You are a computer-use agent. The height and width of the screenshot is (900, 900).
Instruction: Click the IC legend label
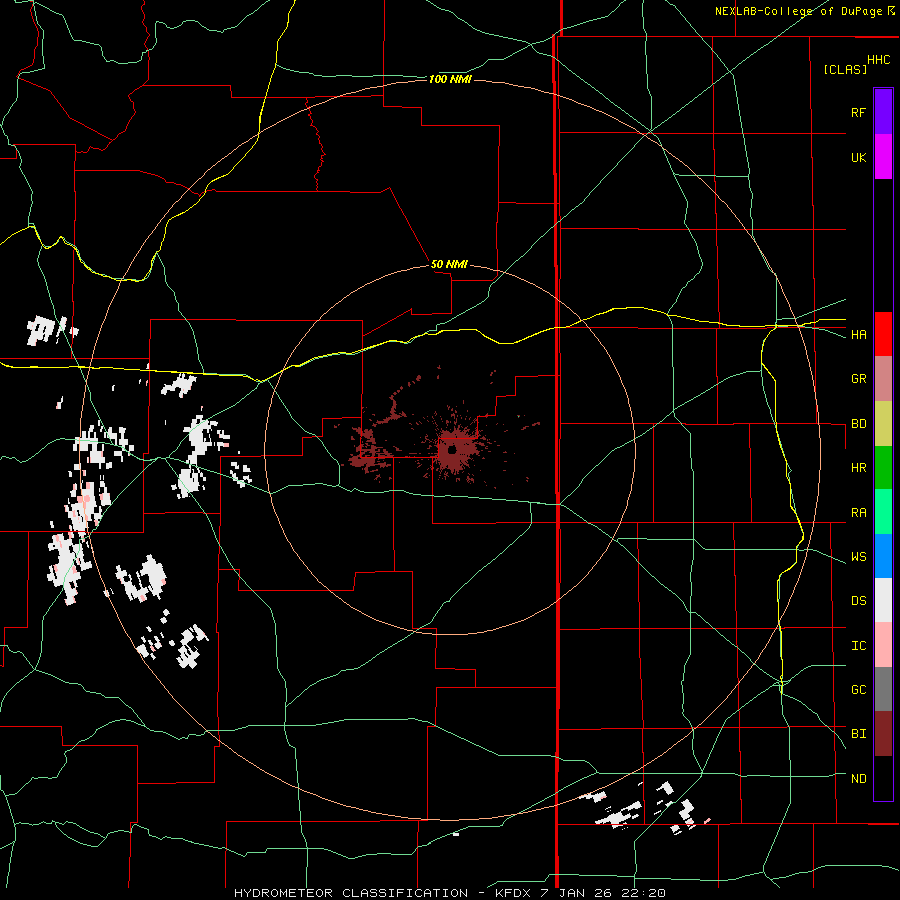(x=858, y=646)
